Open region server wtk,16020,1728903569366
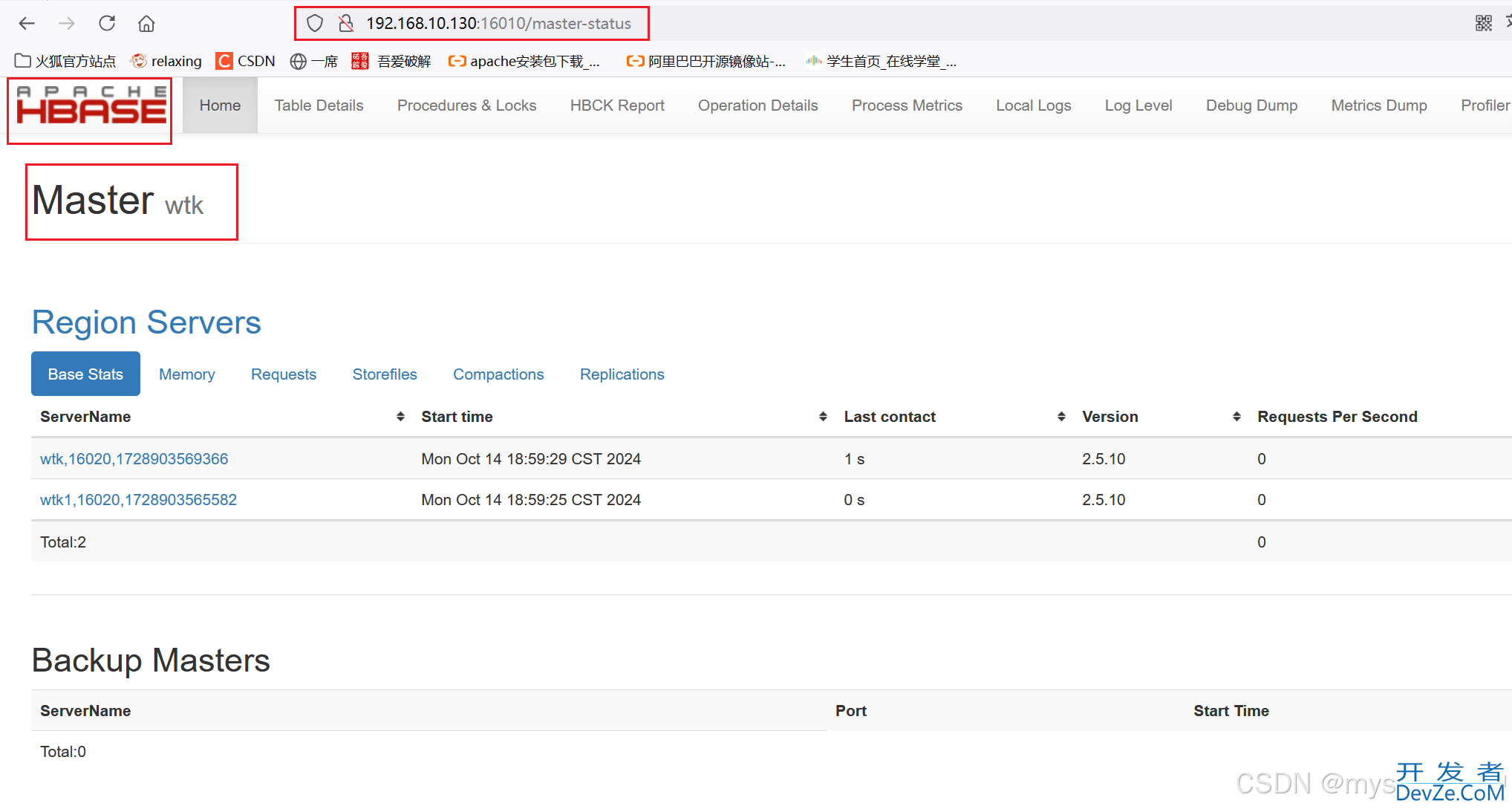This screenshot has width=1512, height=809. 134,459
